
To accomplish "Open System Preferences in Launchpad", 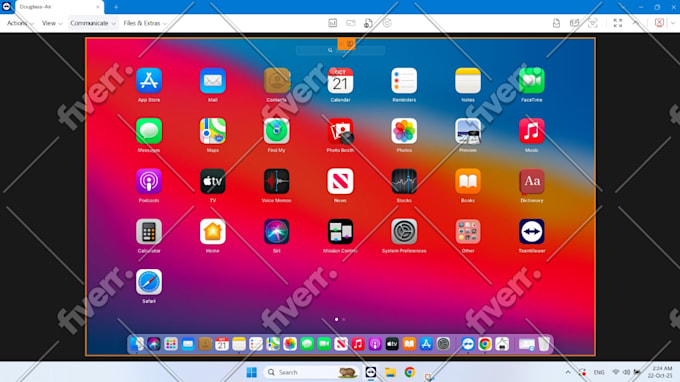I will (x=404, y=232).
